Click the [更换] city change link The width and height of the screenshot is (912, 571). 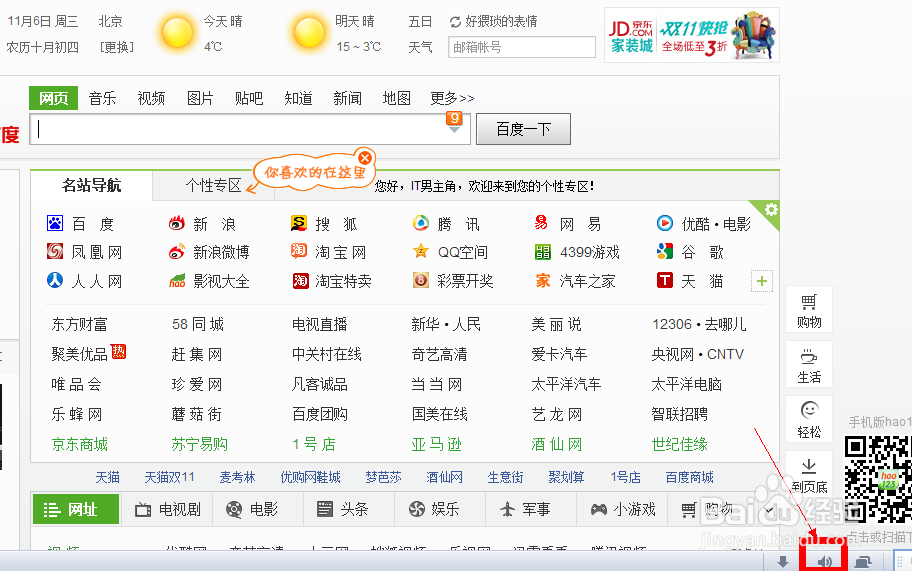117,47
